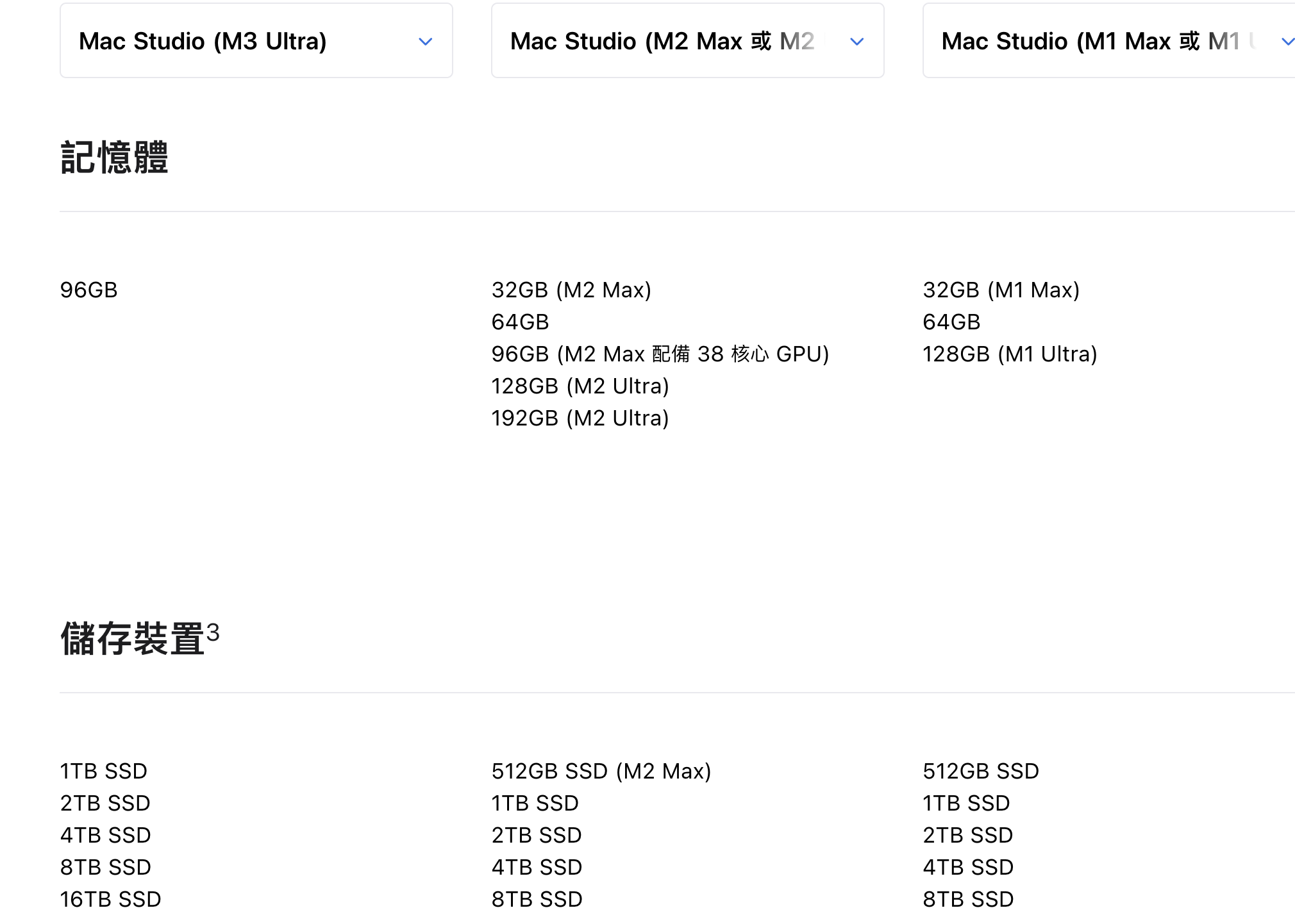Screen dimensions: 1295x924
Task: Click 1TB SSD in the M1 storage column
Action: 967,803
